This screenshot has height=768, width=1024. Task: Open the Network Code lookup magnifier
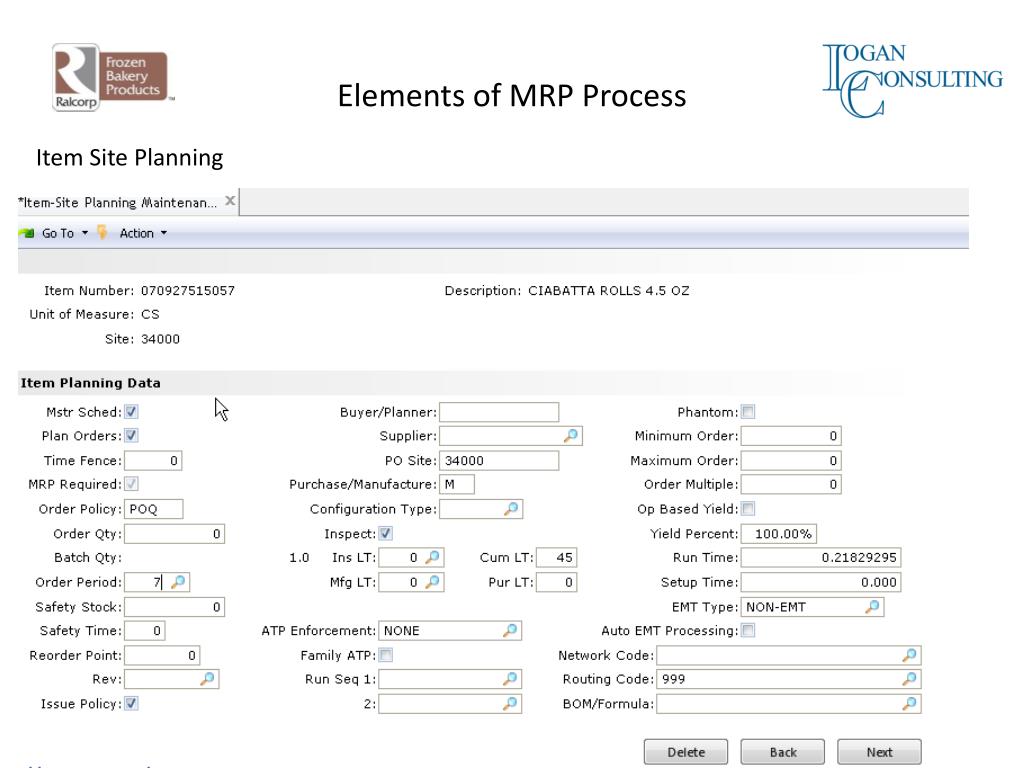910,654
